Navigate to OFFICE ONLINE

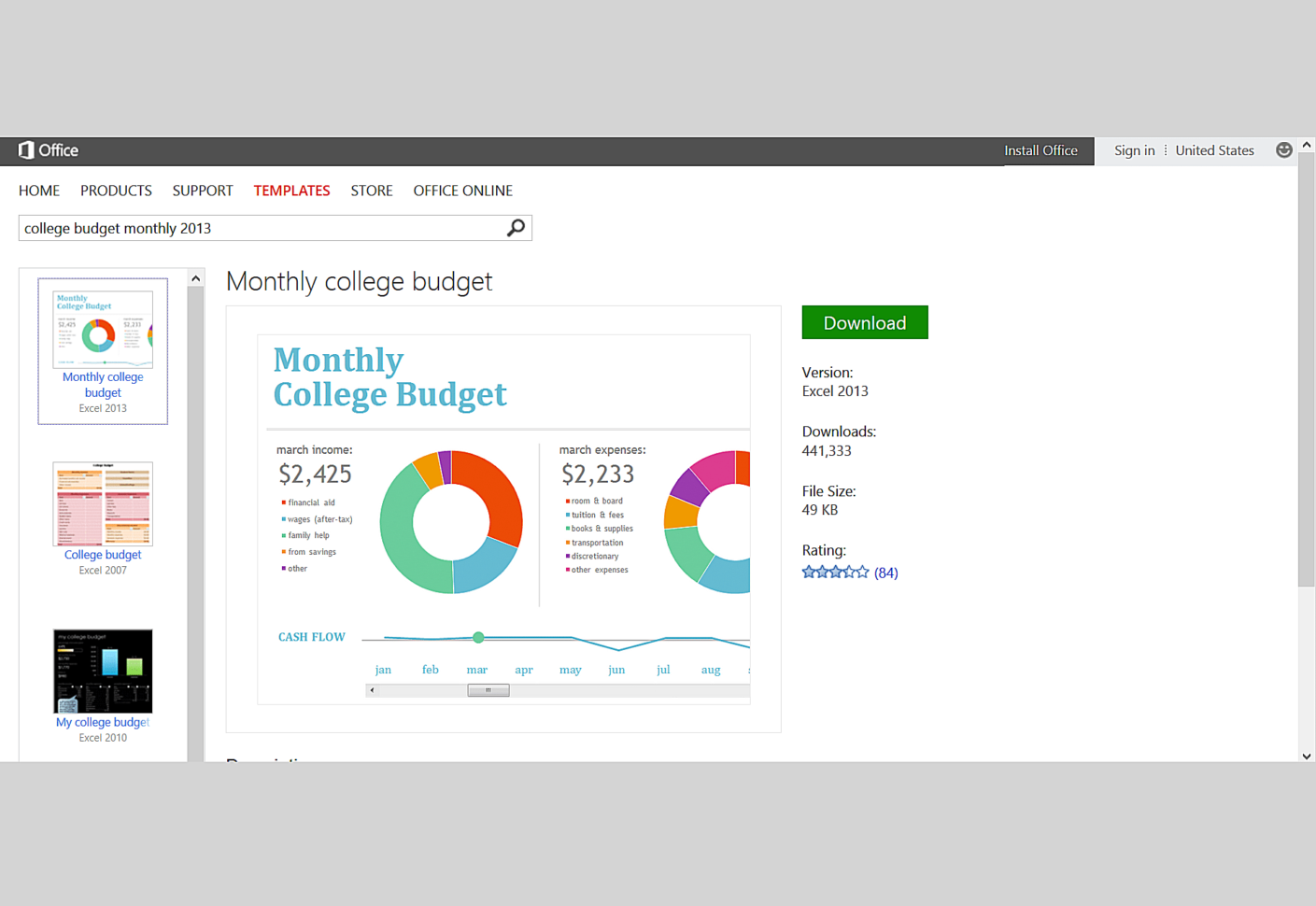coord(462,191)
